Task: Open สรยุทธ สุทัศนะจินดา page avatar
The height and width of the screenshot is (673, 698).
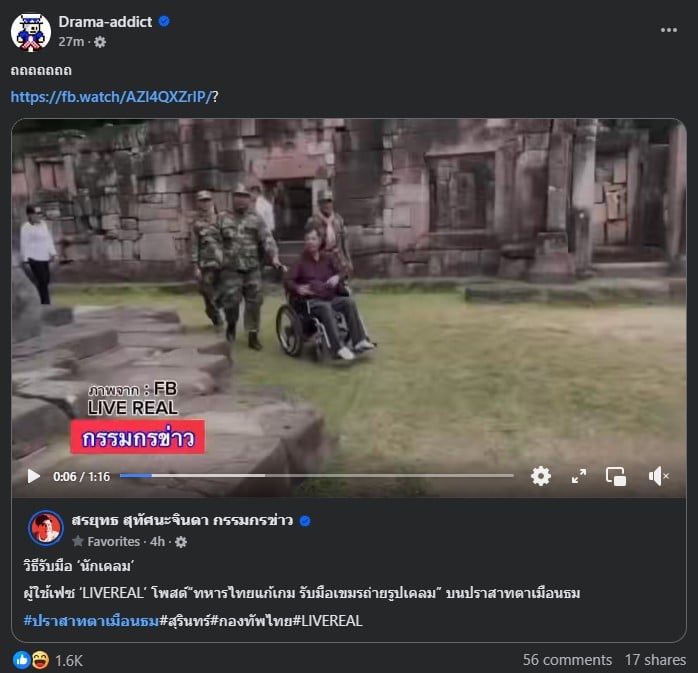Action: pyautogui.click(x=46, y=528)
